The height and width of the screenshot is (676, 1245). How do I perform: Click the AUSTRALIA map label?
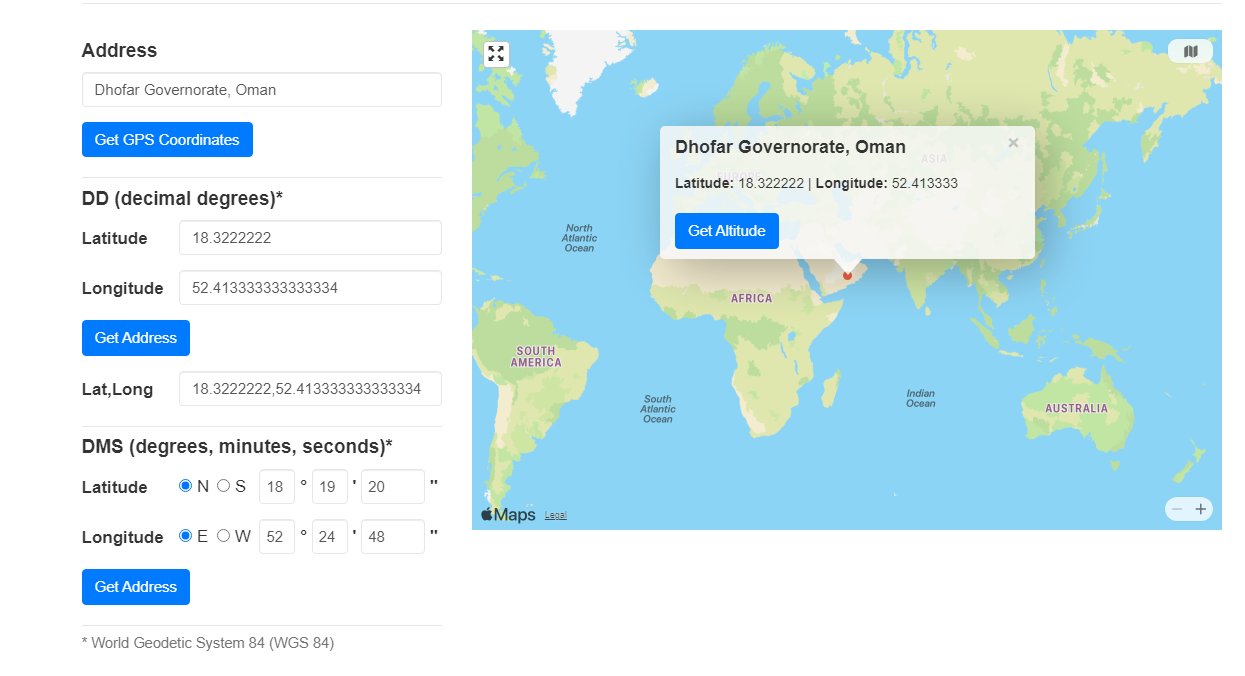click(1076, 408)
